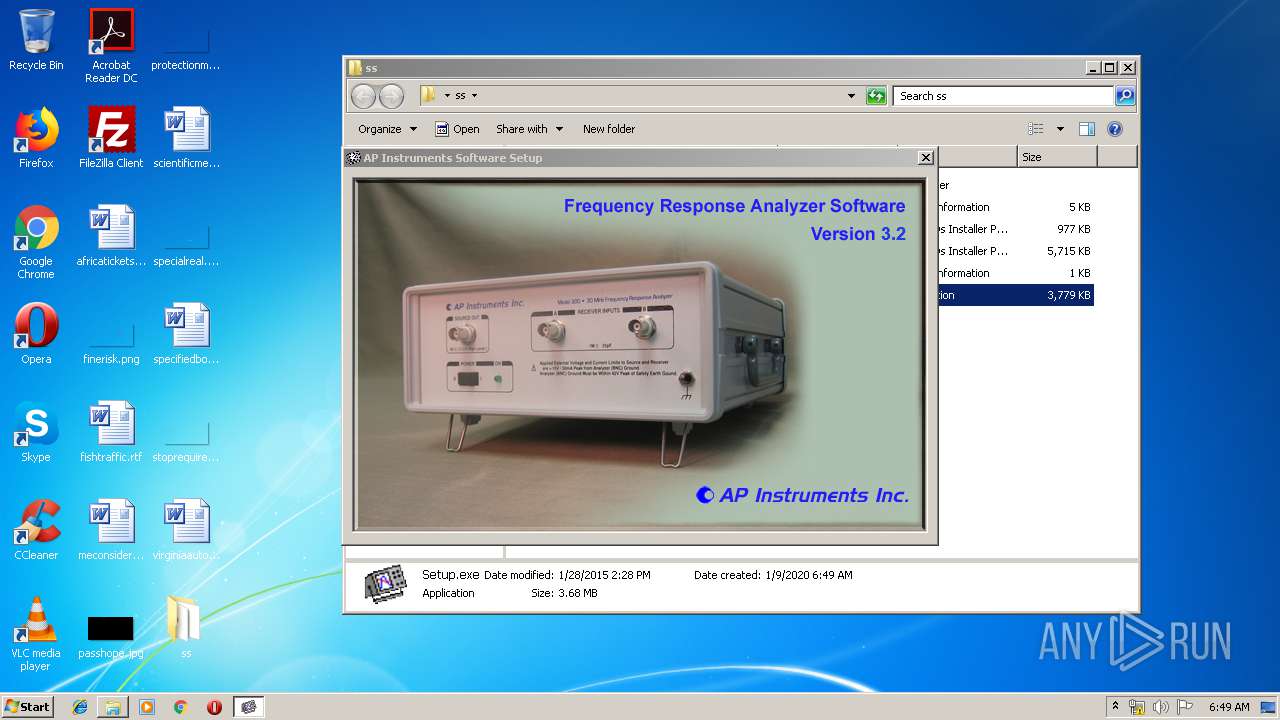Select the passhope.jpg image file

coord(111,636)
